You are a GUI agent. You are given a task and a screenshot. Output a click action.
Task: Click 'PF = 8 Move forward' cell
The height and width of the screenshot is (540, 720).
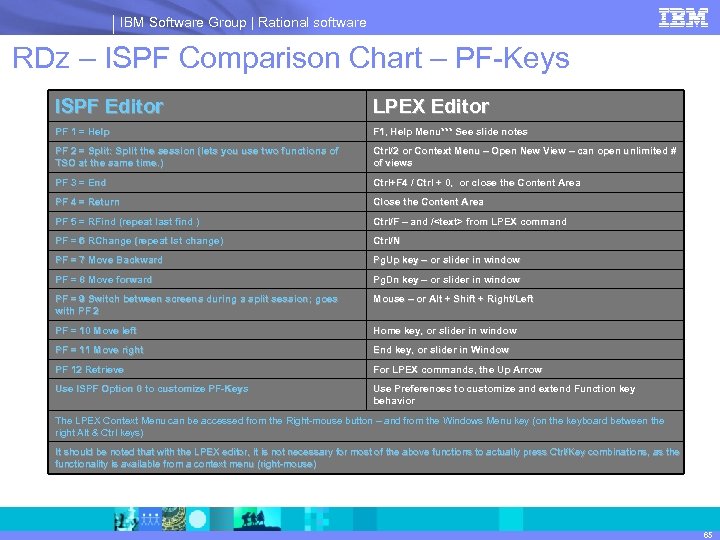point(208,280)
